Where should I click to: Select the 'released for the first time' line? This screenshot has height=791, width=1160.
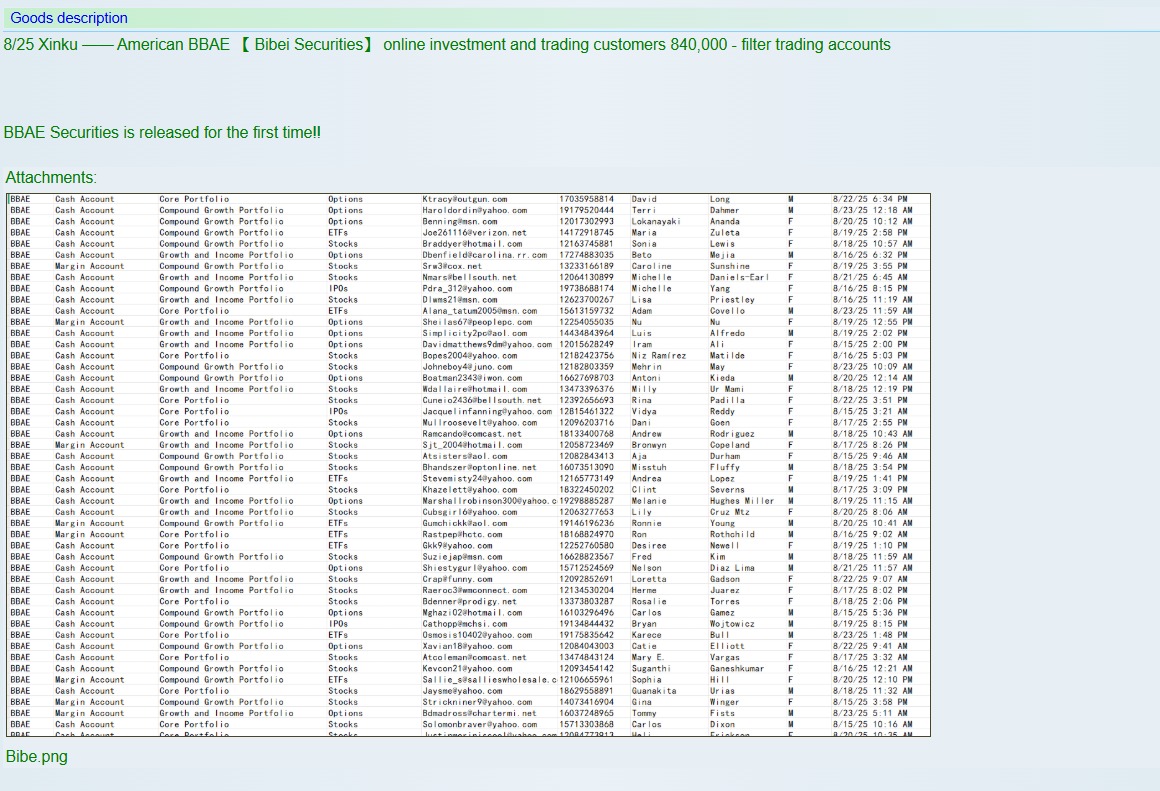tap(162, 132)
